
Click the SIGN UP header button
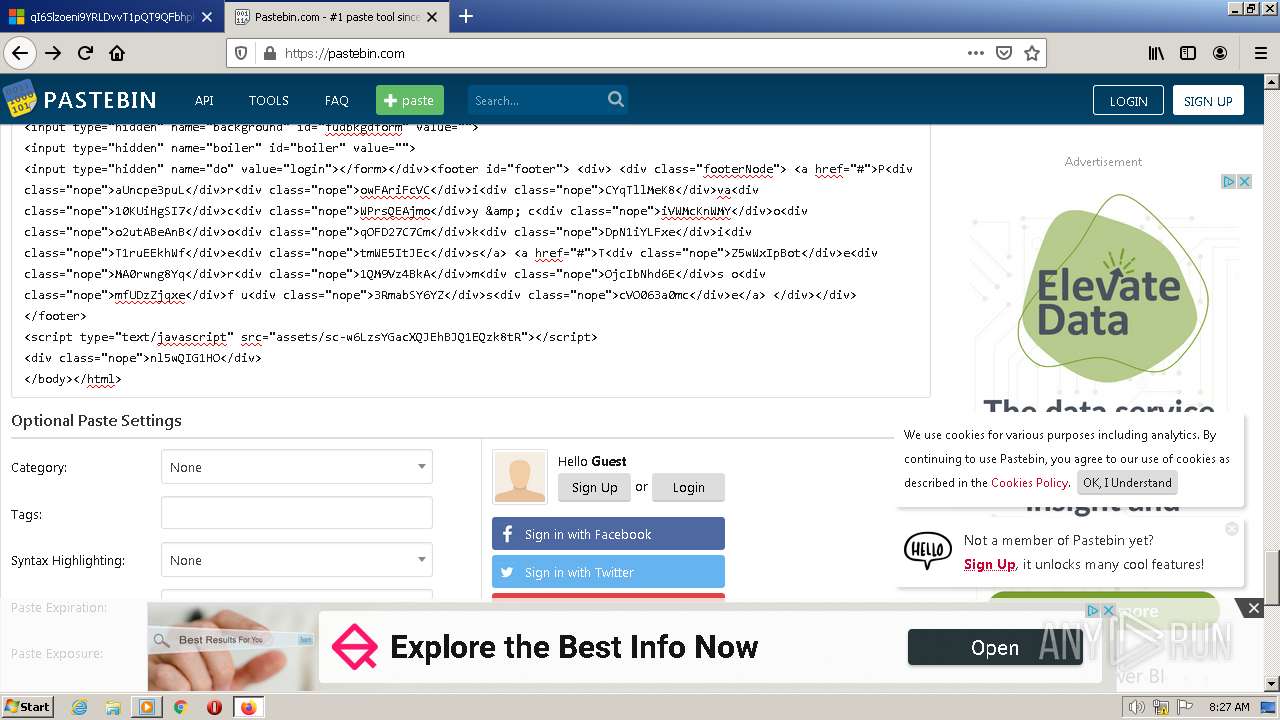click(x=1208, y=100)
